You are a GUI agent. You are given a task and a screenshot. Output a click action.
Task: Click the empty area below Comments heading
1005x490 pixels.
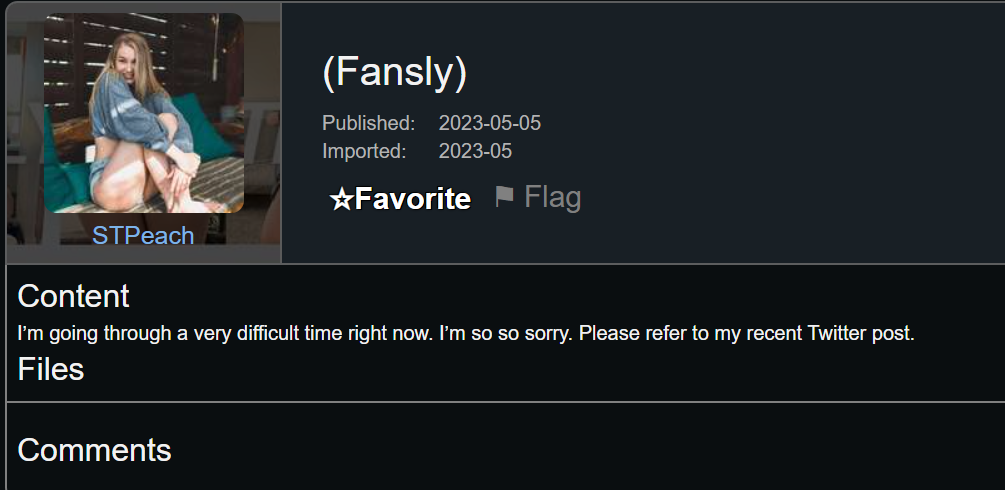[x=506, y=478]
